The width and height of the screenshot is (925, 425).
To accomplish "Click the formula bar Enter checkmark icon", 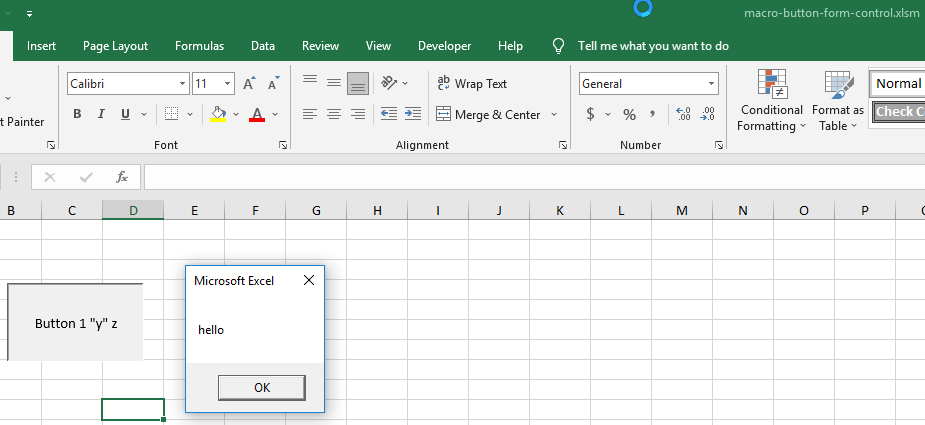I will pos(86,177).
